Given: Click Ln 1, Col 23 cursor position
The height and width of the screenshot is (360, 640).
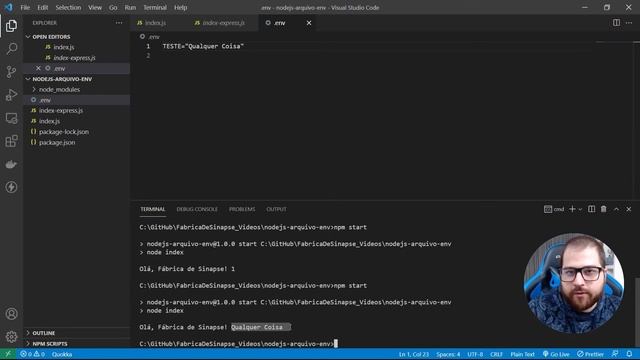Looking at the screenshot, I should point(413,354).
